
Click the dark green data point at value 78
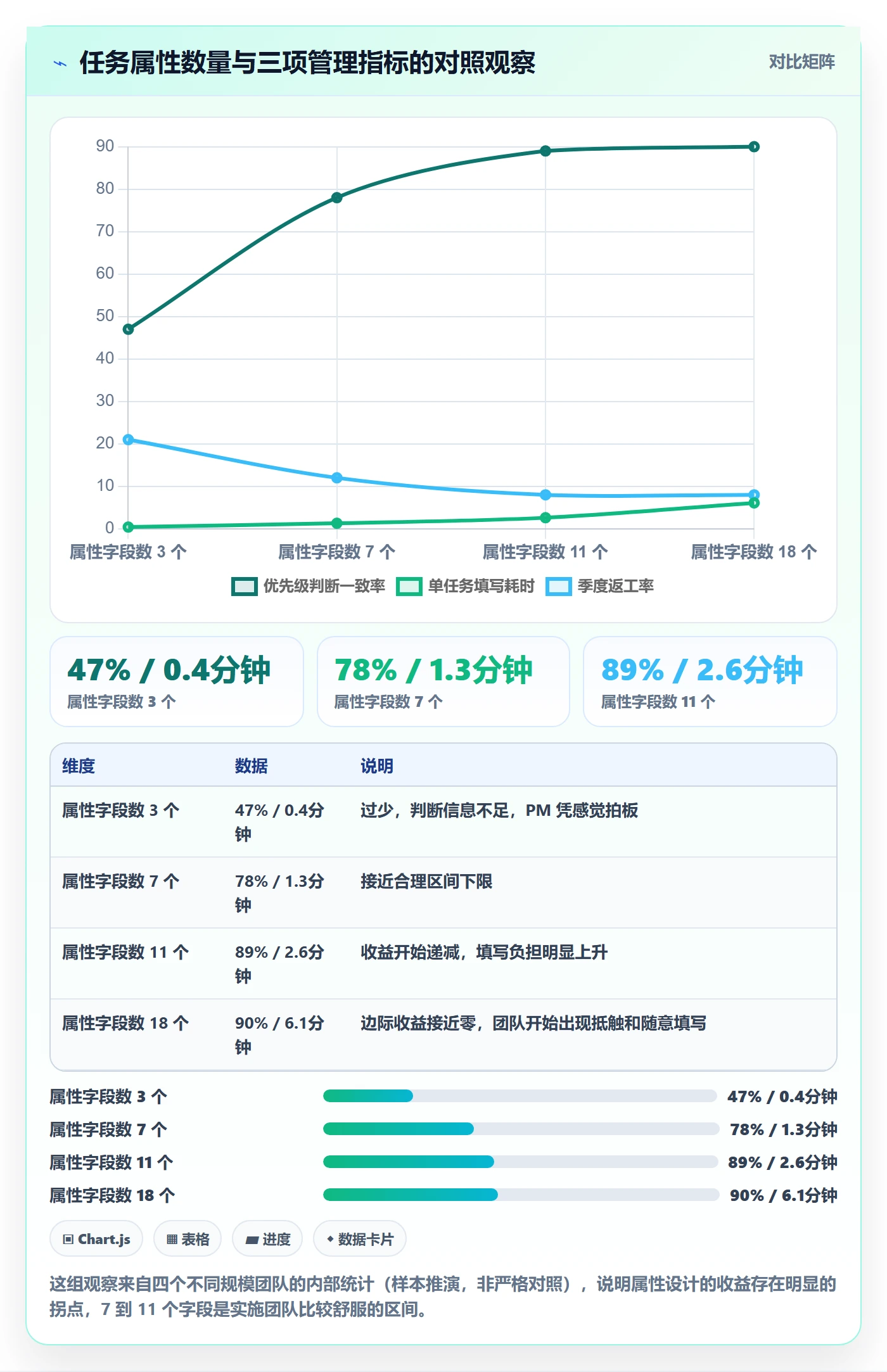337,198
